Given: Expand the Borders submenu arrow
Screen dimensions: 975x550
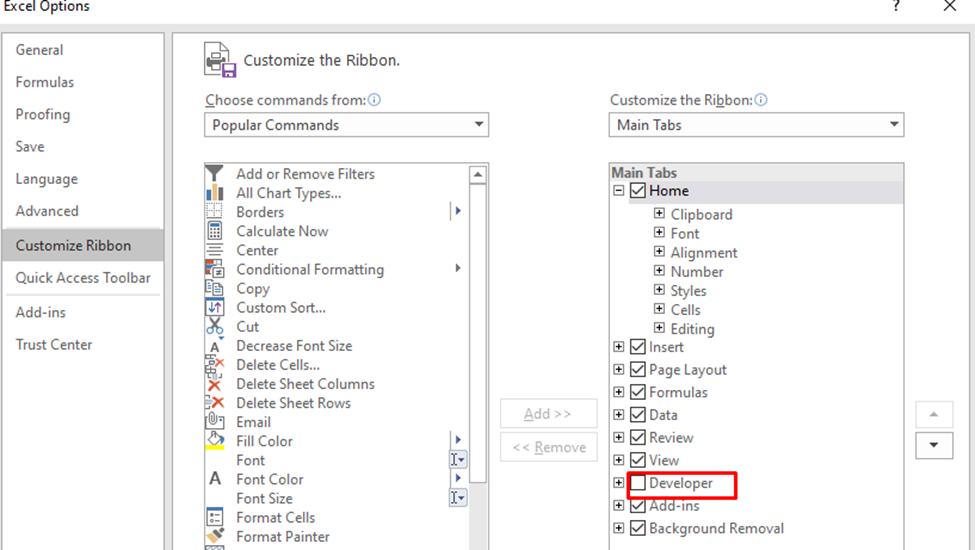Looking at the screenshot, I should coord(458,211).
